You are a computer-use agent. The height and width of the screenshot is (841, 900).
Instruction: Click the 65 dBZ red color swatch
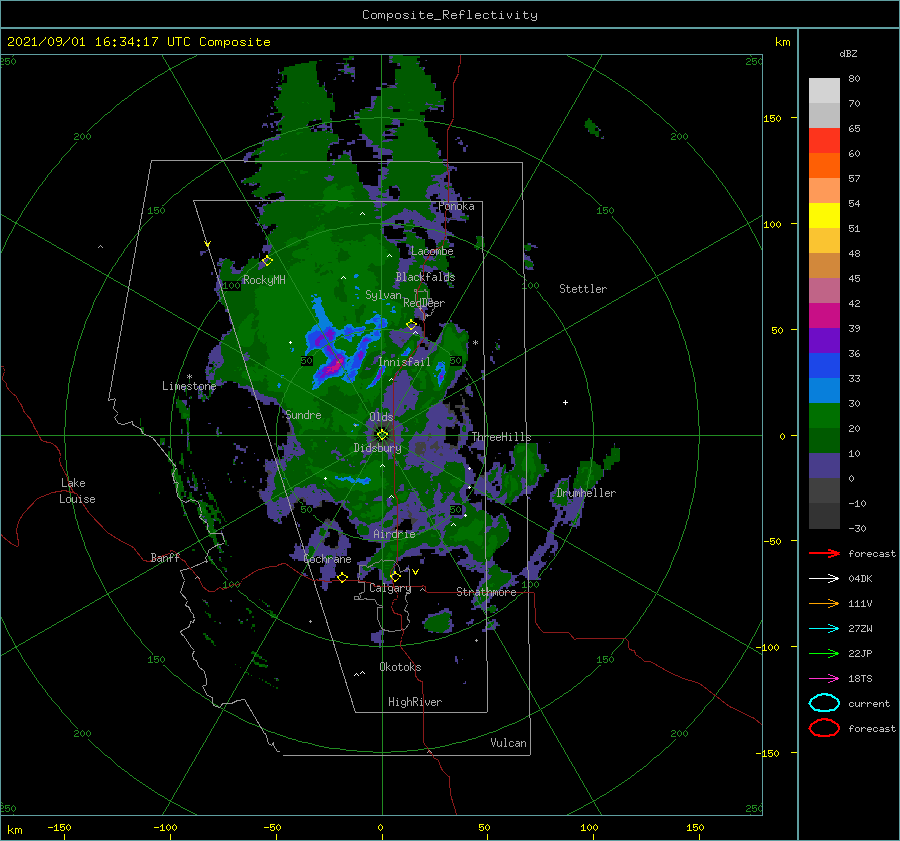[824, 141]
